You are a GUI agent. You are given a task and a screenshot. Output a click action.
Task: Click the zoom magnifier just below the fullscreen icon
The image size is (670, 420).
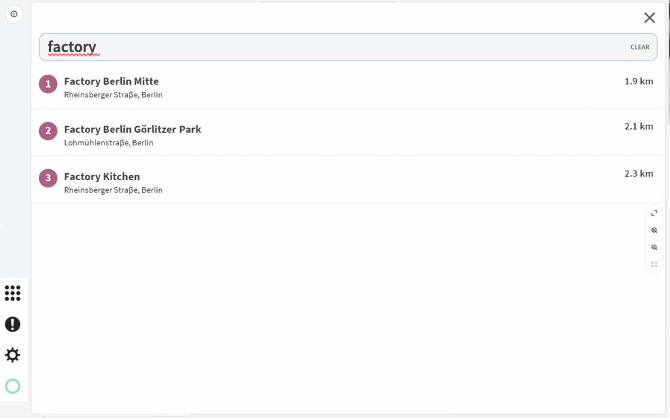pos(654,230)
